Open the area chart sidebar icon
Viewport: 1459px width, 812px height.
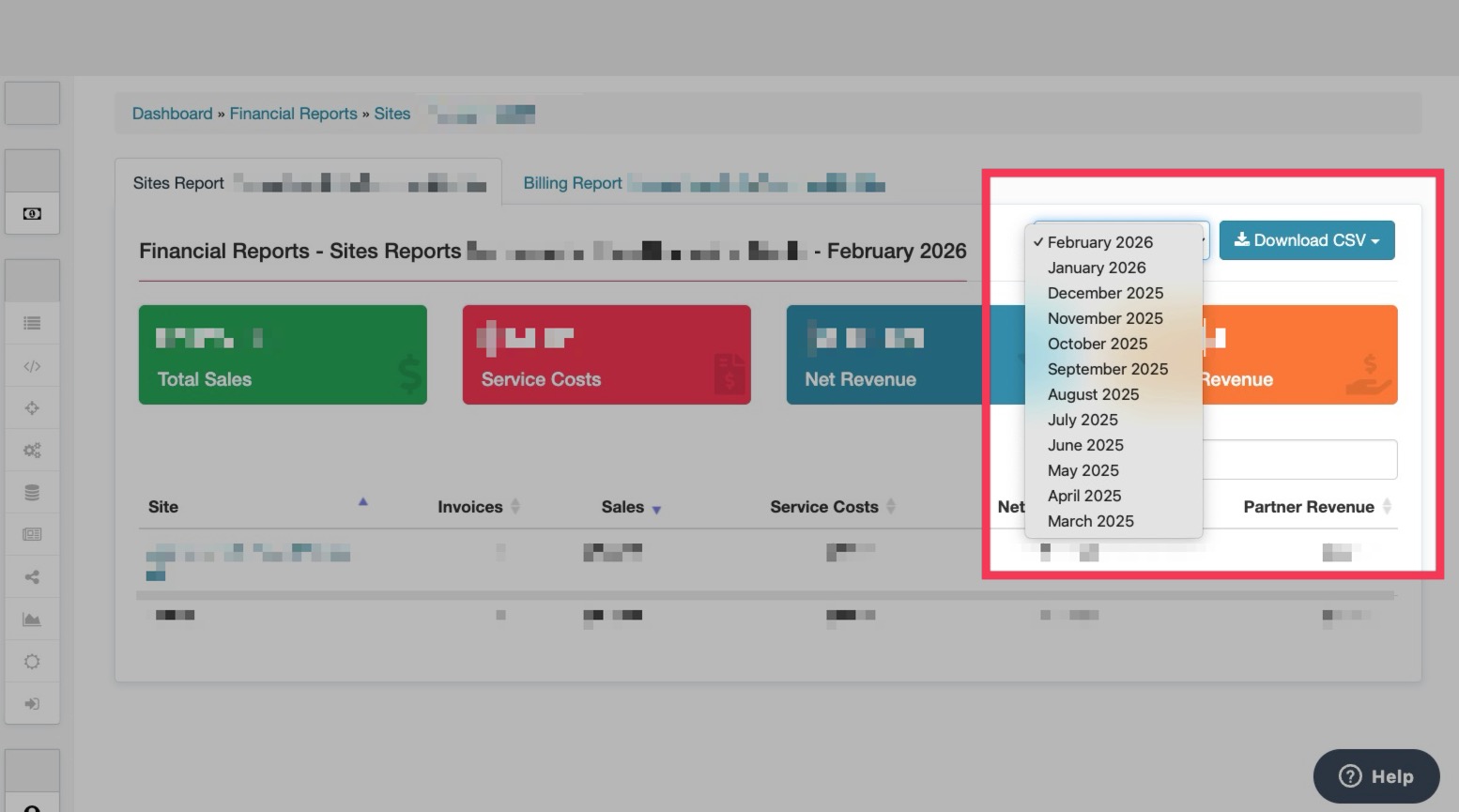point(32,620)
